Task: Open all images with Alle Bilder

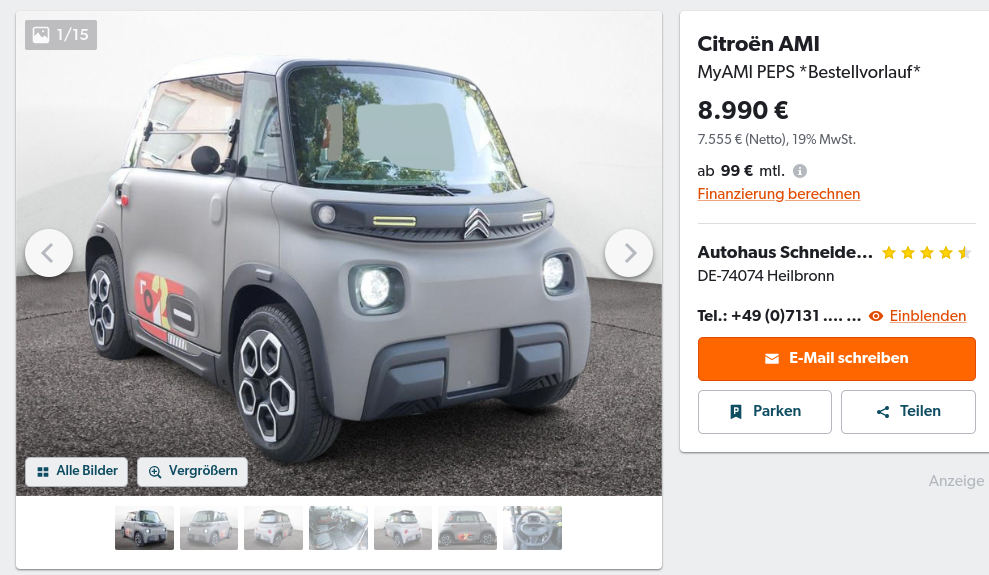Action: click(76, 472)
